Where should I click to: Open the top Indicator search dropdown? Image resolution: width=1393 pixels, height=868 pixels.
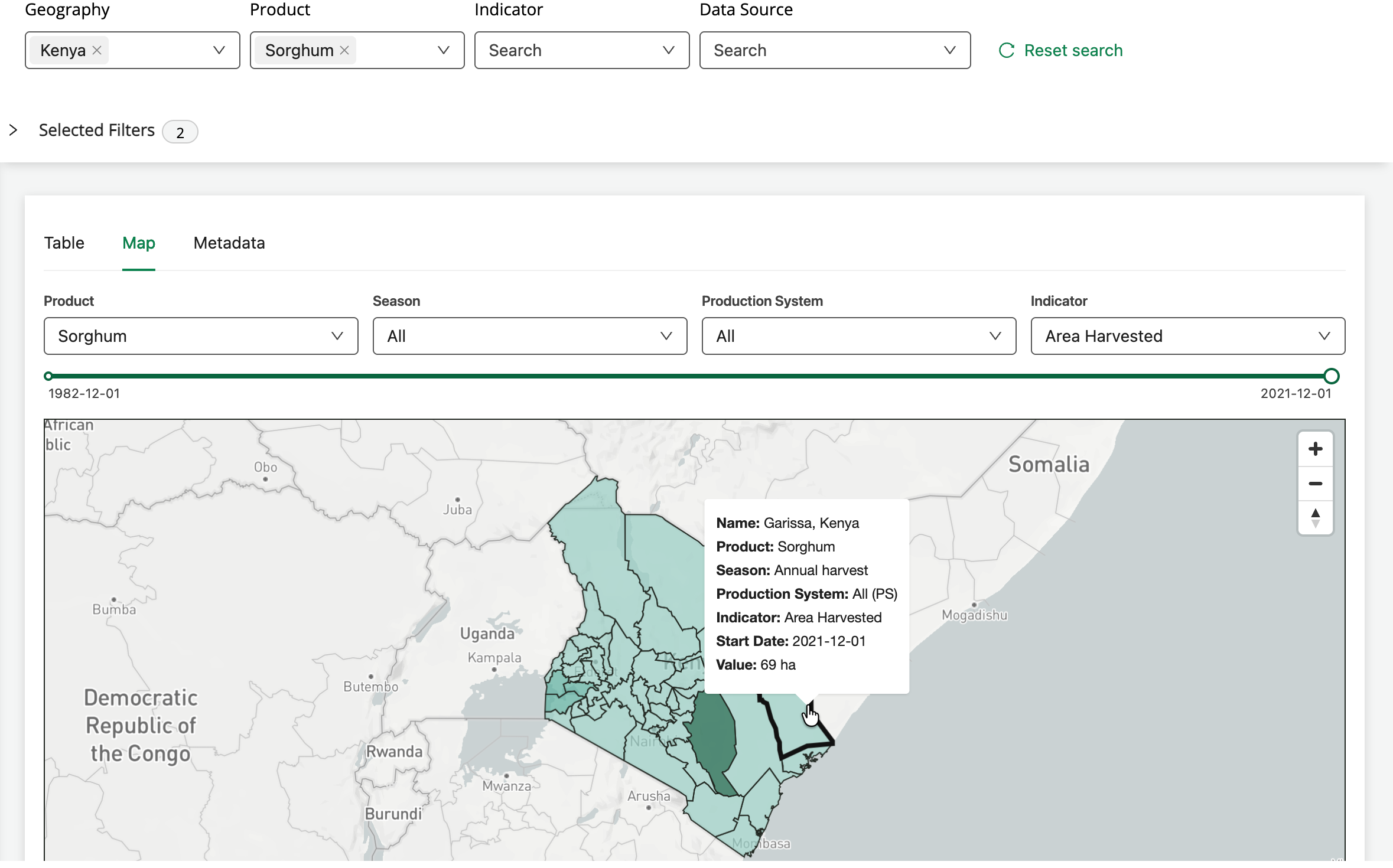tap(582, 51)
